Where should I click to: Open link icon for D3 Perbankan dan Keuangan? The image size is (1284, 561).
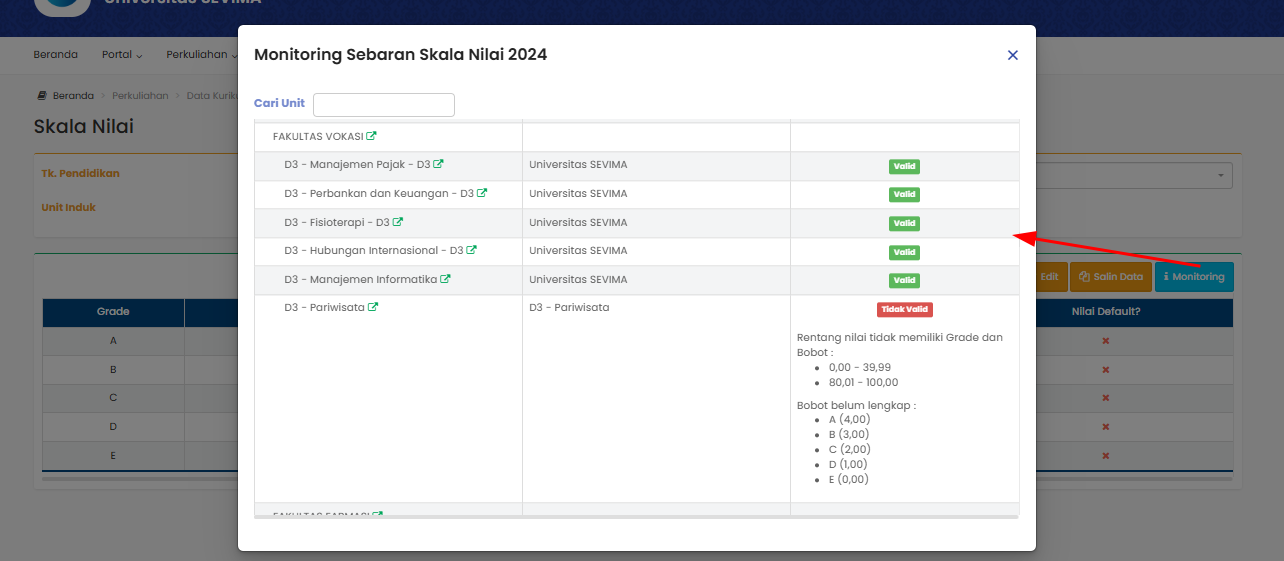[x=482, y=193]
